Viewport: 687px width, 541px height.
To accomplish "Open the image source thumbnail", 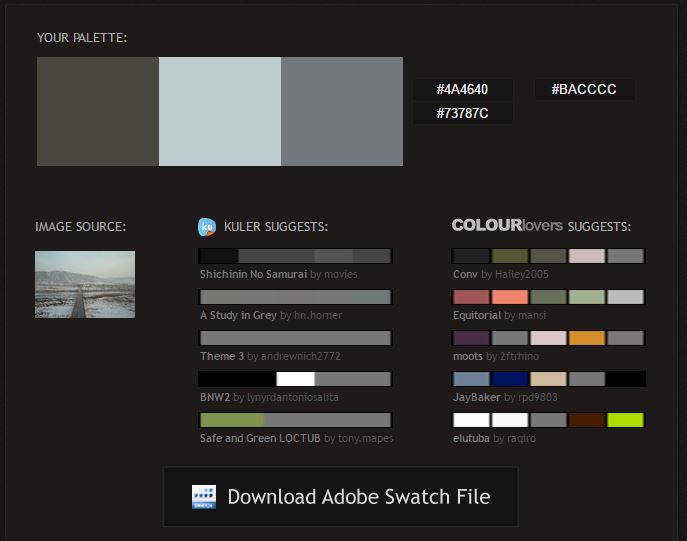I will 85,284.
